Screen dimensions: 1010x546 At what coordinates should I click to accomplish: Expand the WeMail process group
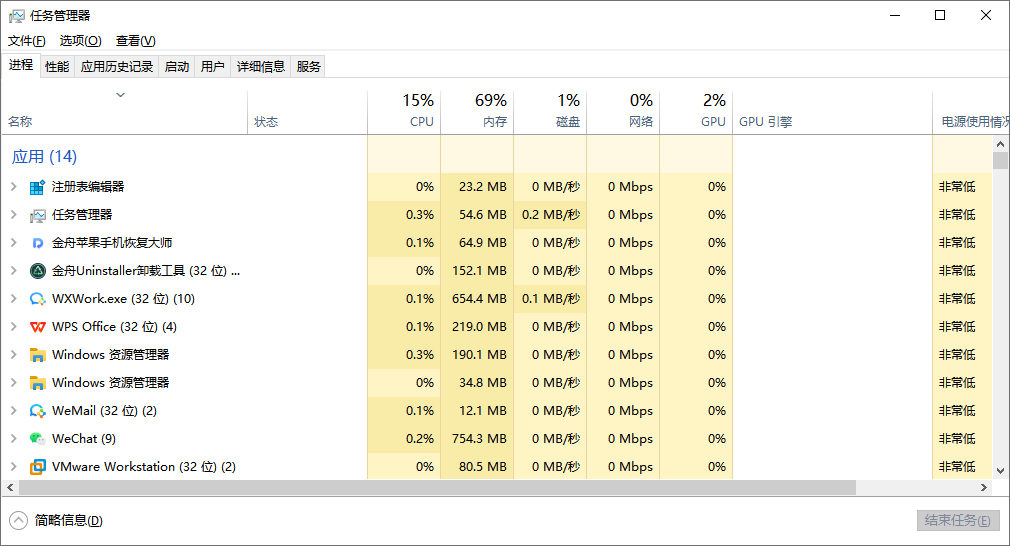pos(14,411)
